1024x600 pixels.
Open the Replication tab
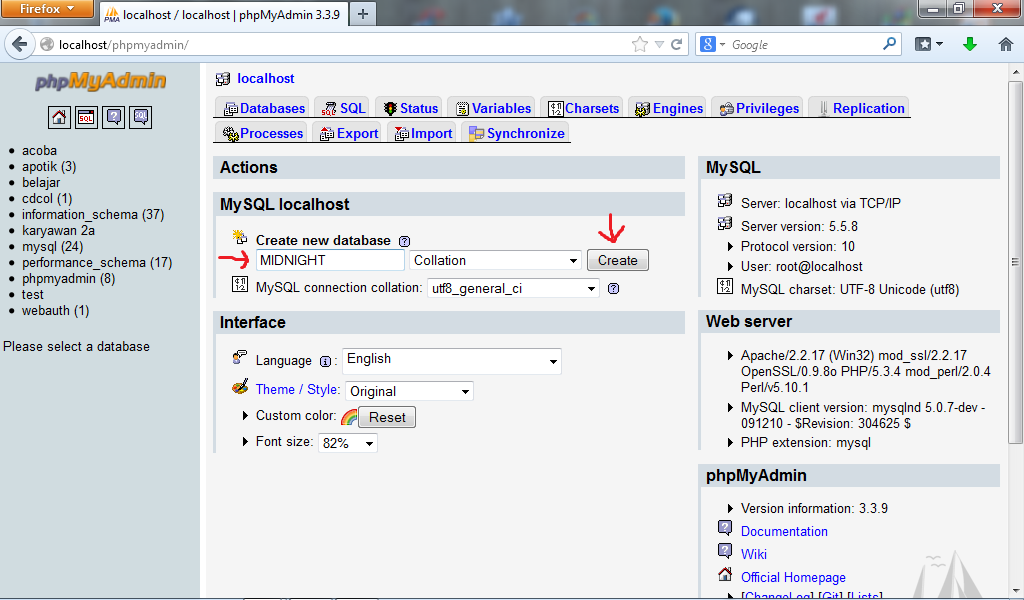859,108
